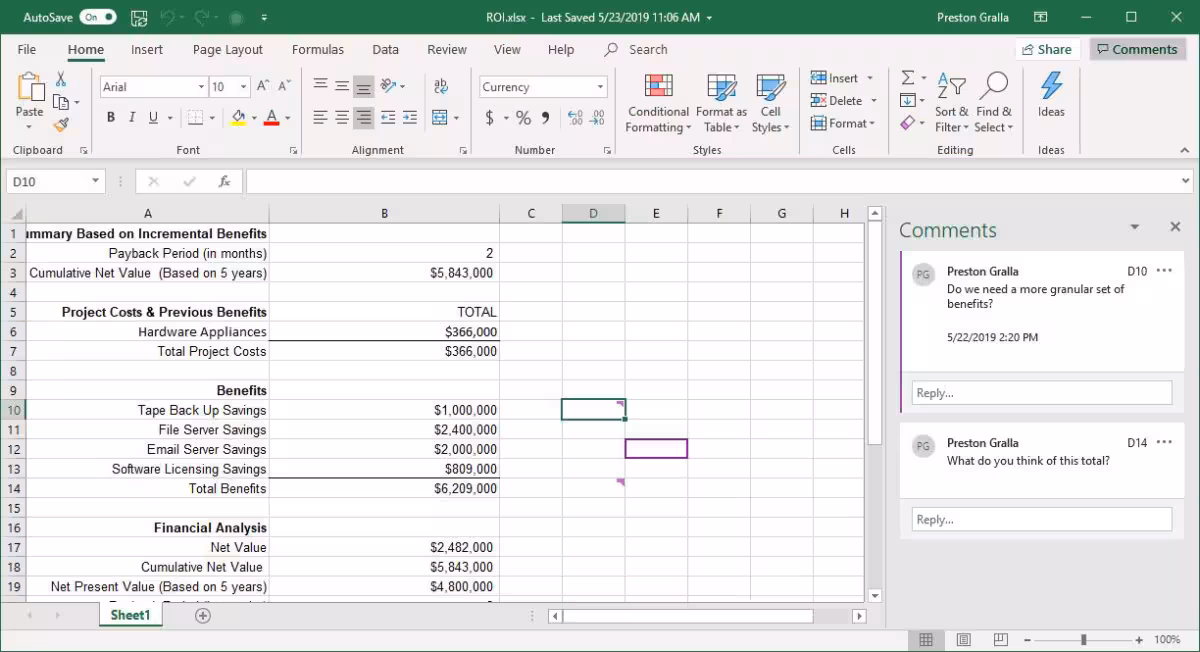
Task: Toggle AutoSave off
Action: click(97, 16)
